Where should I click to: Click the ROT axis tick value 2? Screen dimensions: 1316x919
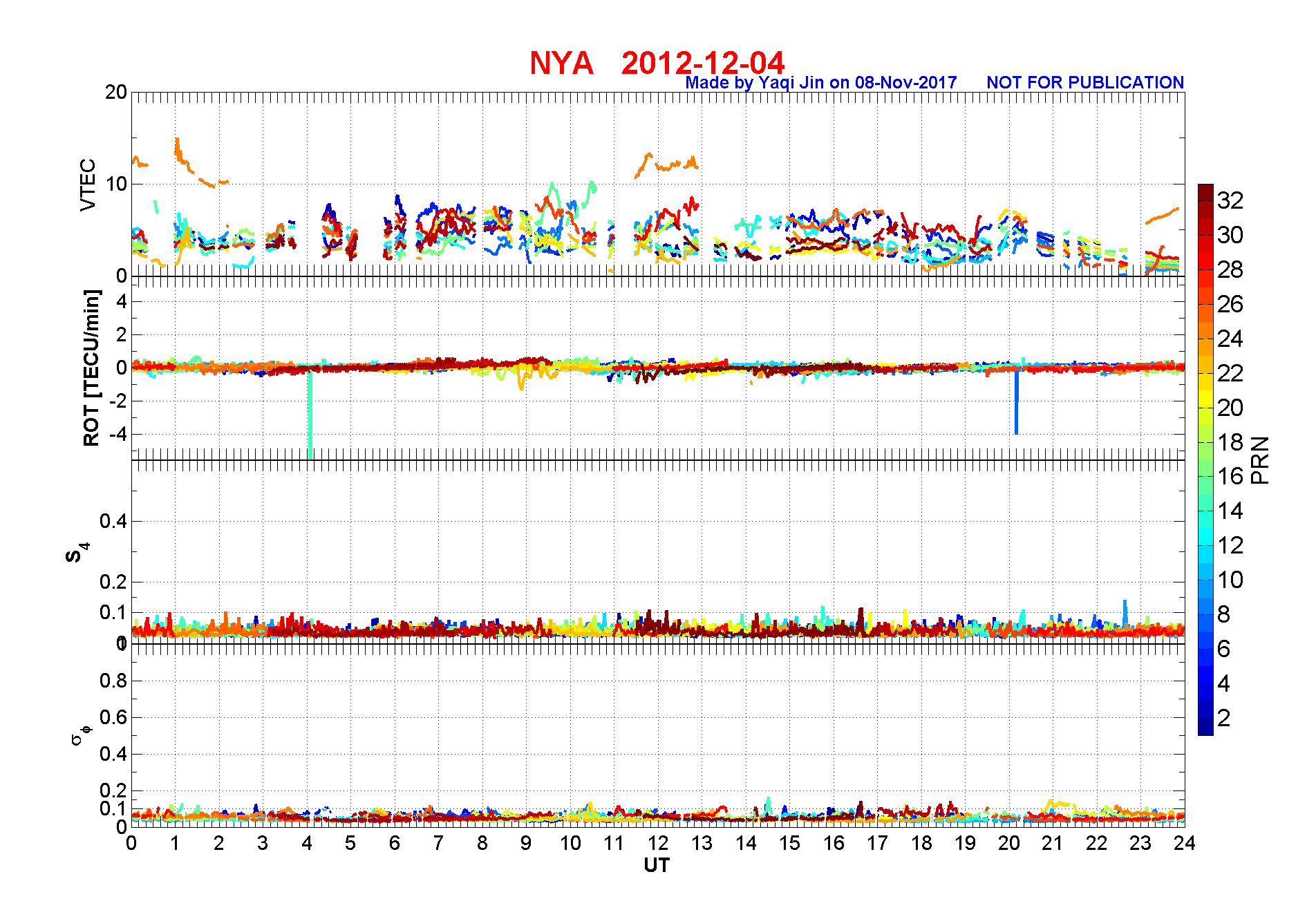(122, 334)
